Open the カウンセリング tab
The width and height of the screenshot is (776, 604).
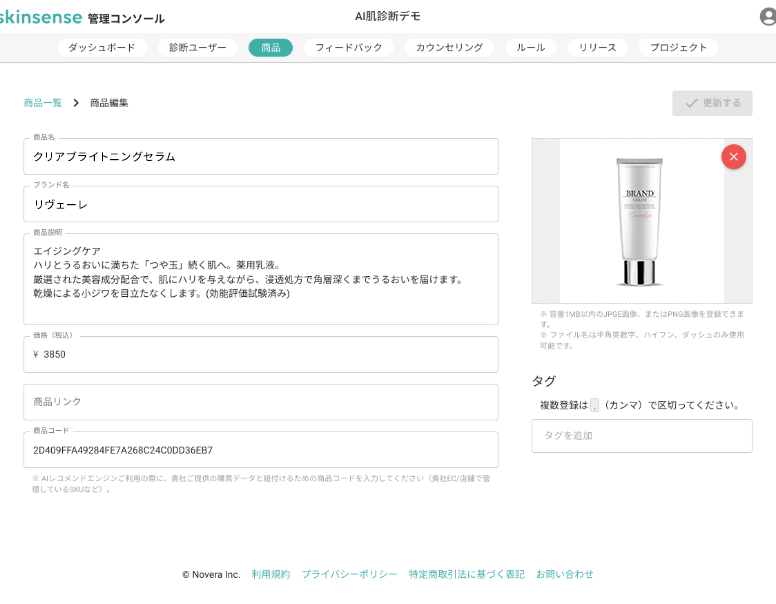click(x=449, y=48)
